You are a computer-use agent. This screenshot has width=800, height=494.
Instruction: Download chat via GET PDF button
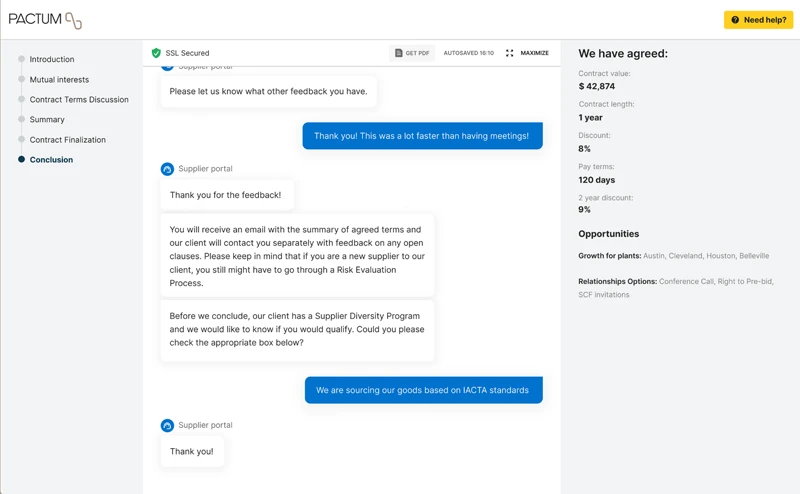[412, 53]
